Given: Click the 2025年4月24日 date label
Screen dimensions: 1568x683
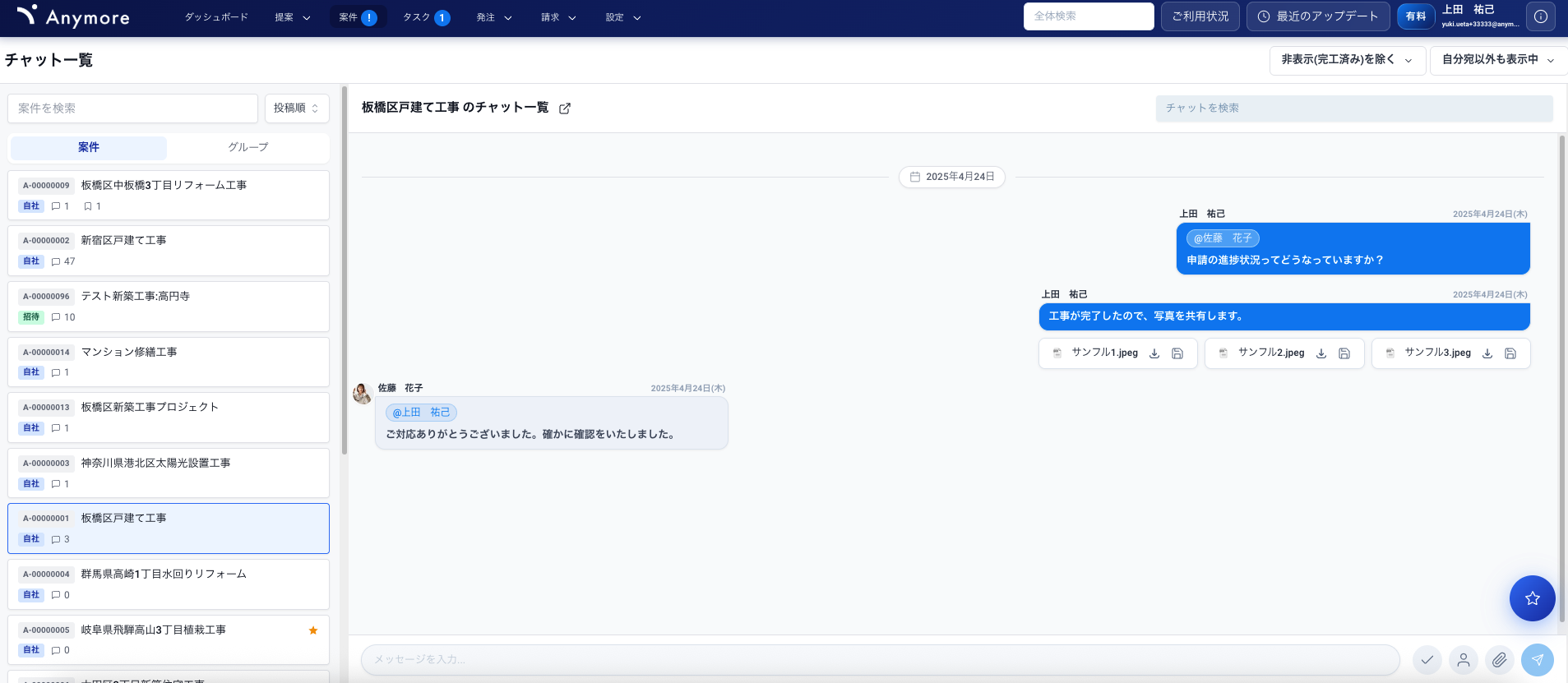Looking at the screenshot, I should click(x=960, y=177).
